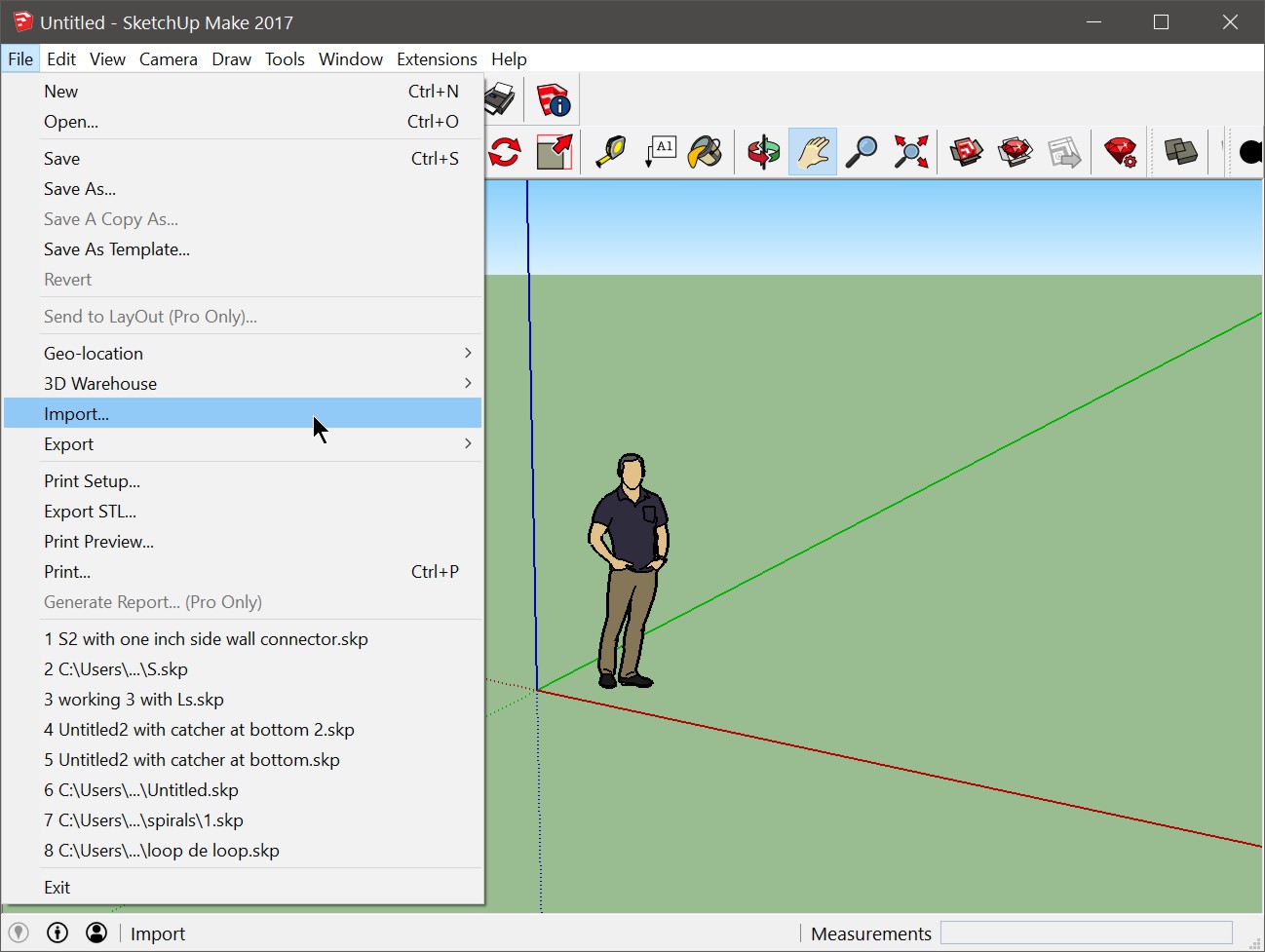Click the Measurements input box
Image resolution: width=1265 pixels, height=952 pixels.
[x=1087, y=933]
